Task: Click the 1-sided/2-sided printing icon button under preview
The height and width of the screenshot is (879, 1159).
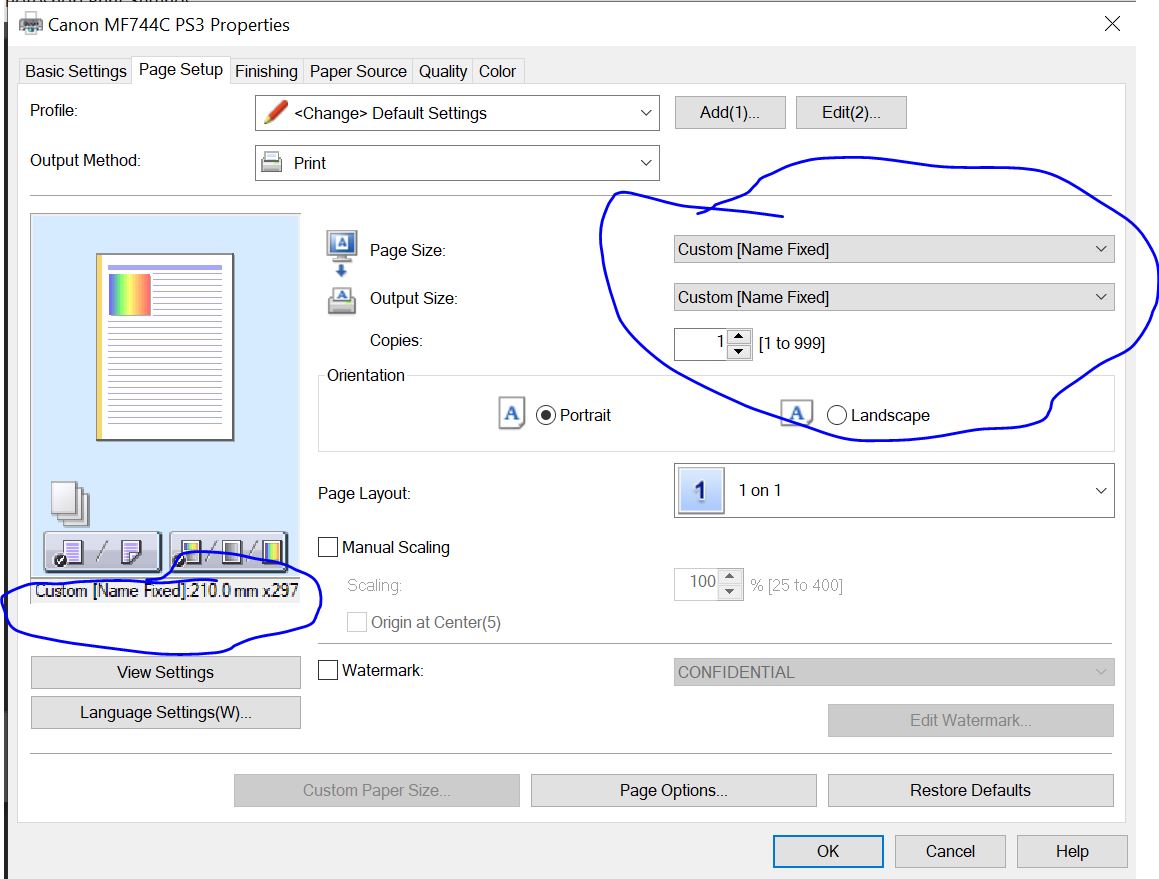Action: click(x=101, y=552)
